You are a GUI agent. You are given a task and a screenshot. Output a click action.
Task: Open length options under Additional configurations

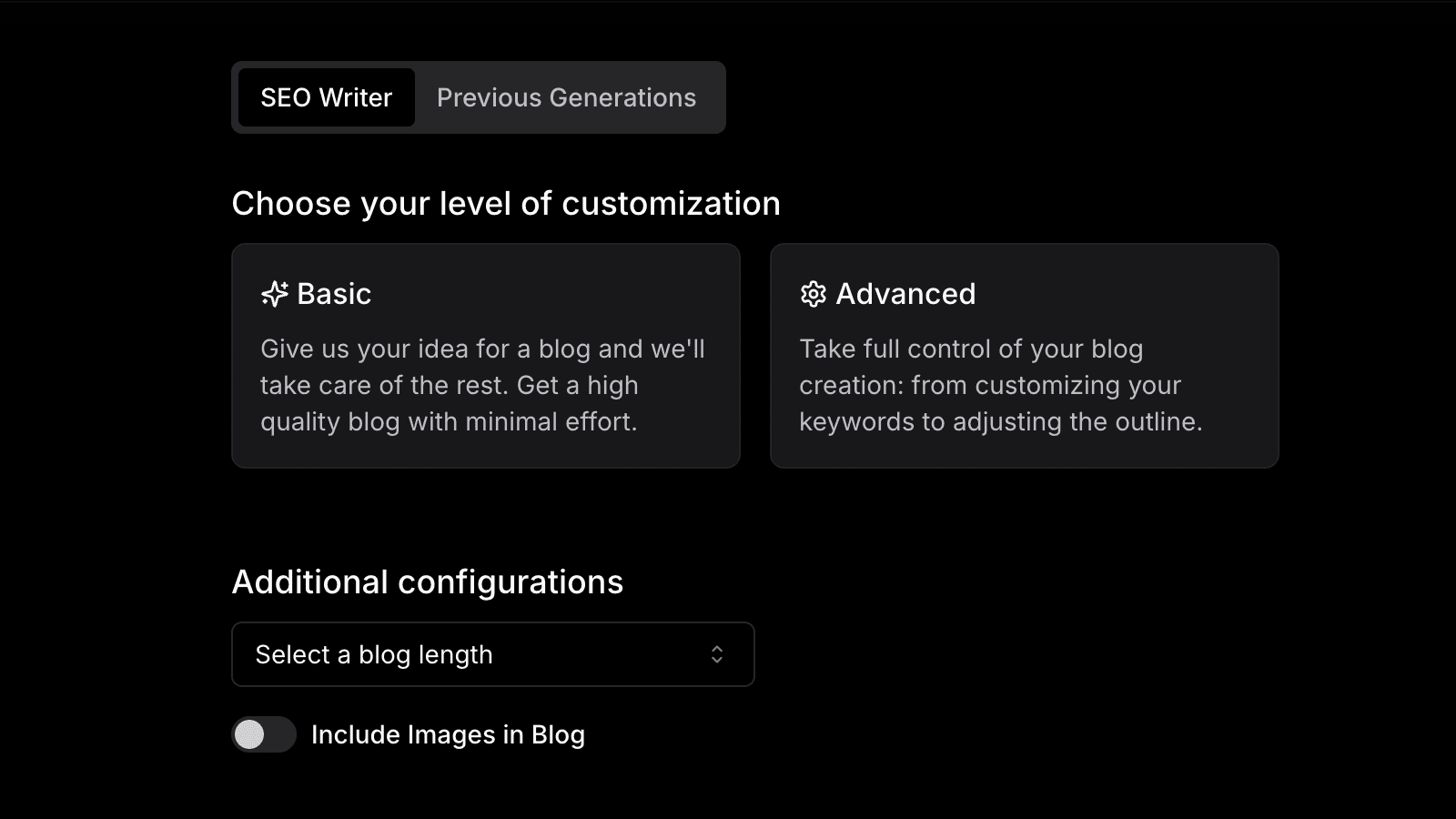(493, 653)
